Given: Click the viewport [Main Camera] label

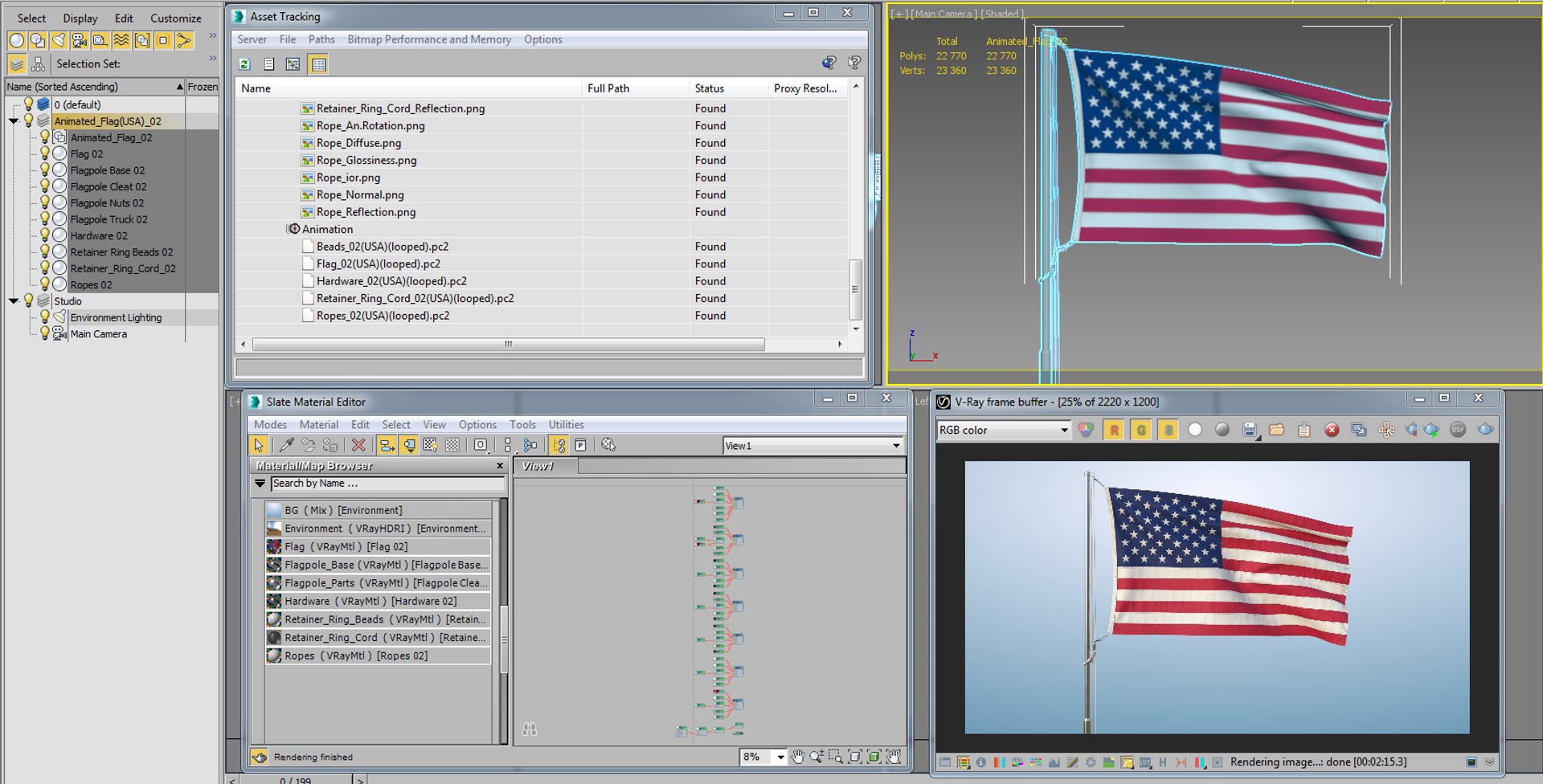Looking at the screenshot, I should (x=943, y=14).
